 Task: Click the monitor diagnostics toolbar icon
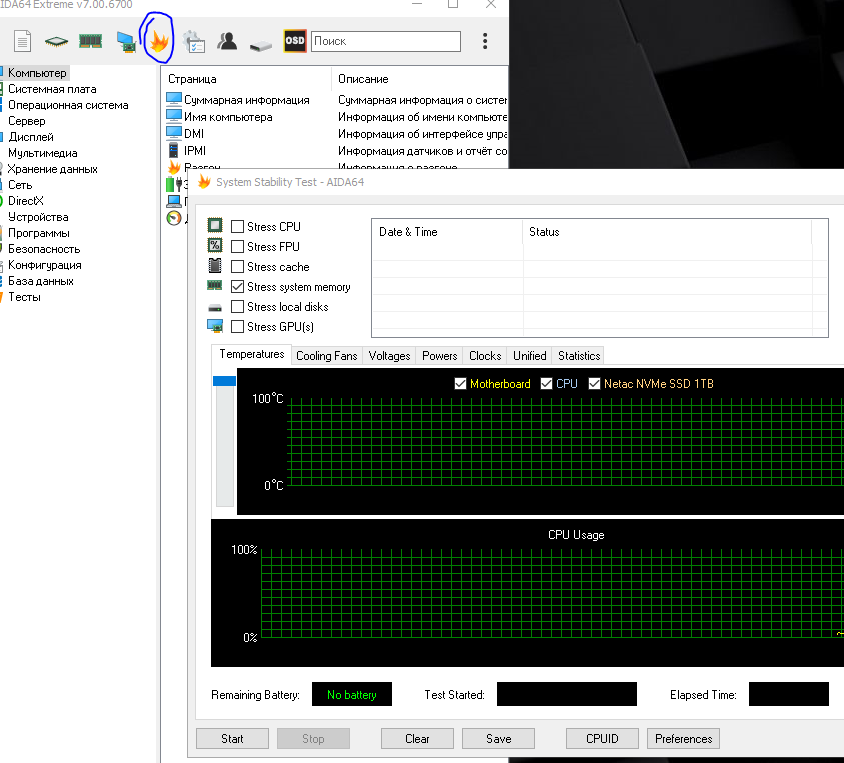point(126,42)
